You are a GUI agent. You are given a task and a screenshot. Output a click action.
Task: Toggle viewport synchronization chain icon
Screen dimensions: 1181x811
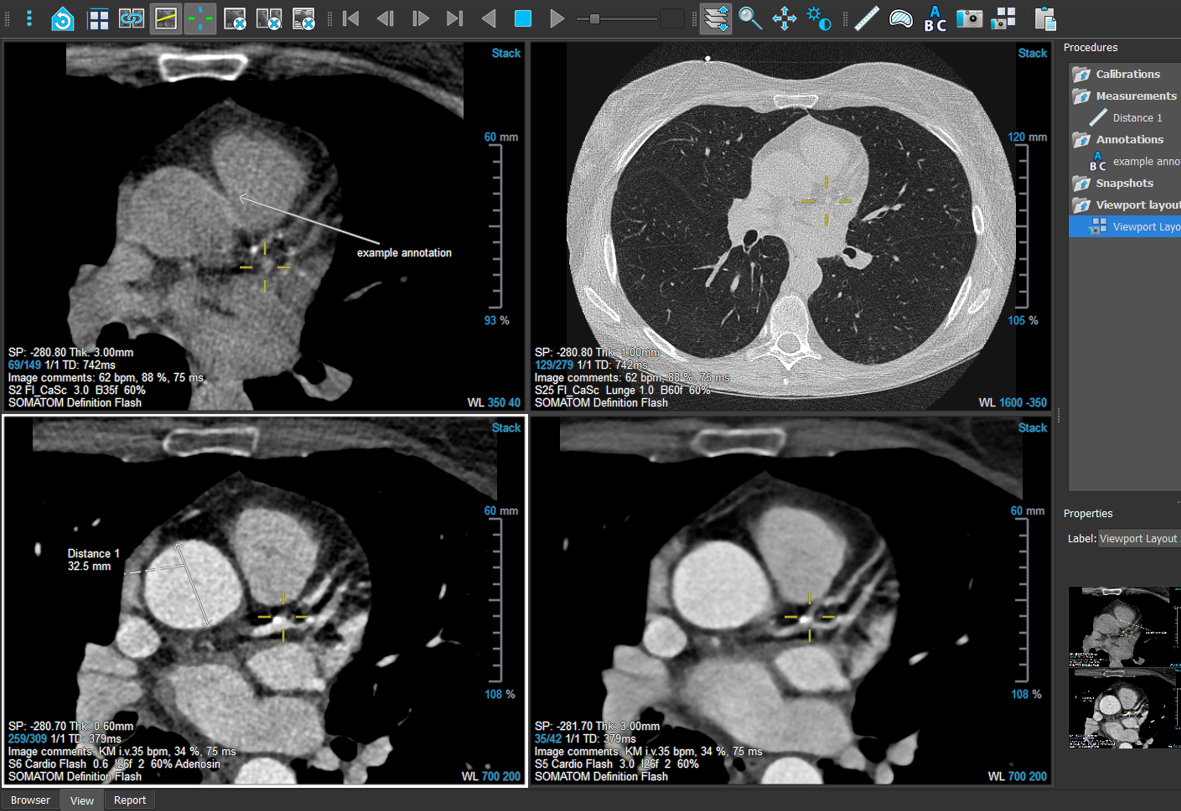[131, 18]
